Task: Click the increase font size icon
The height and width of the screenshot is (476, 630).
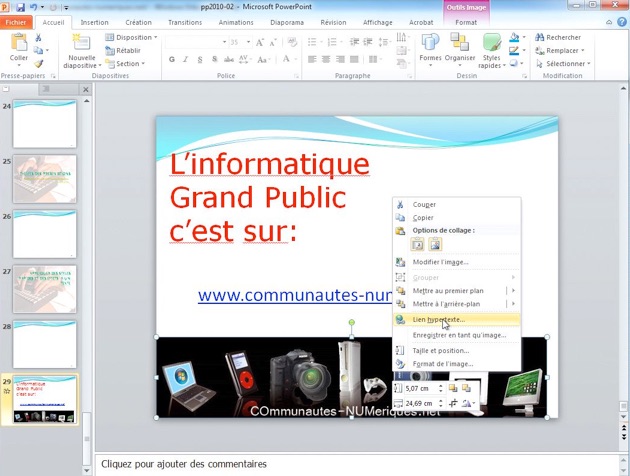Action: 260,42
